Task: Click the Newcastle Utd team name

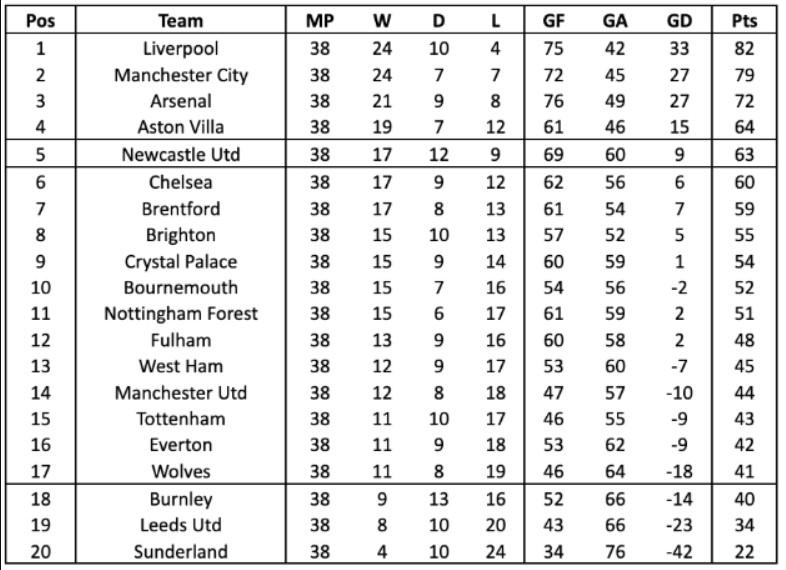Action: coord(181,155)
